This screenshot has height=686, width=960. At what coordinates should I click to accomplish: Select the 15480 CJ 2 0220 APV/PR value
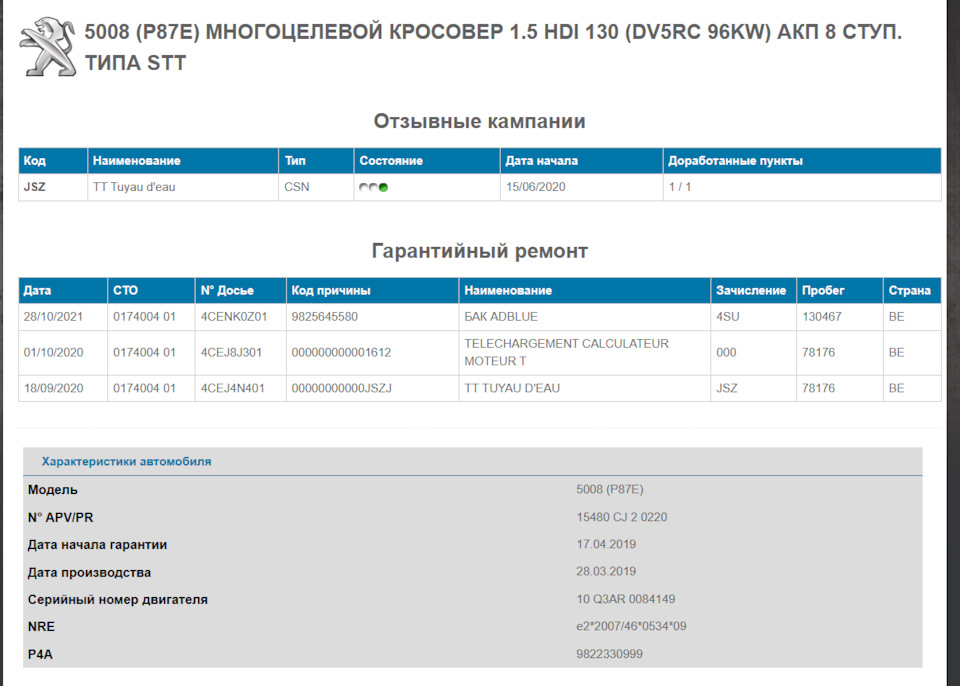pos(621,517)
